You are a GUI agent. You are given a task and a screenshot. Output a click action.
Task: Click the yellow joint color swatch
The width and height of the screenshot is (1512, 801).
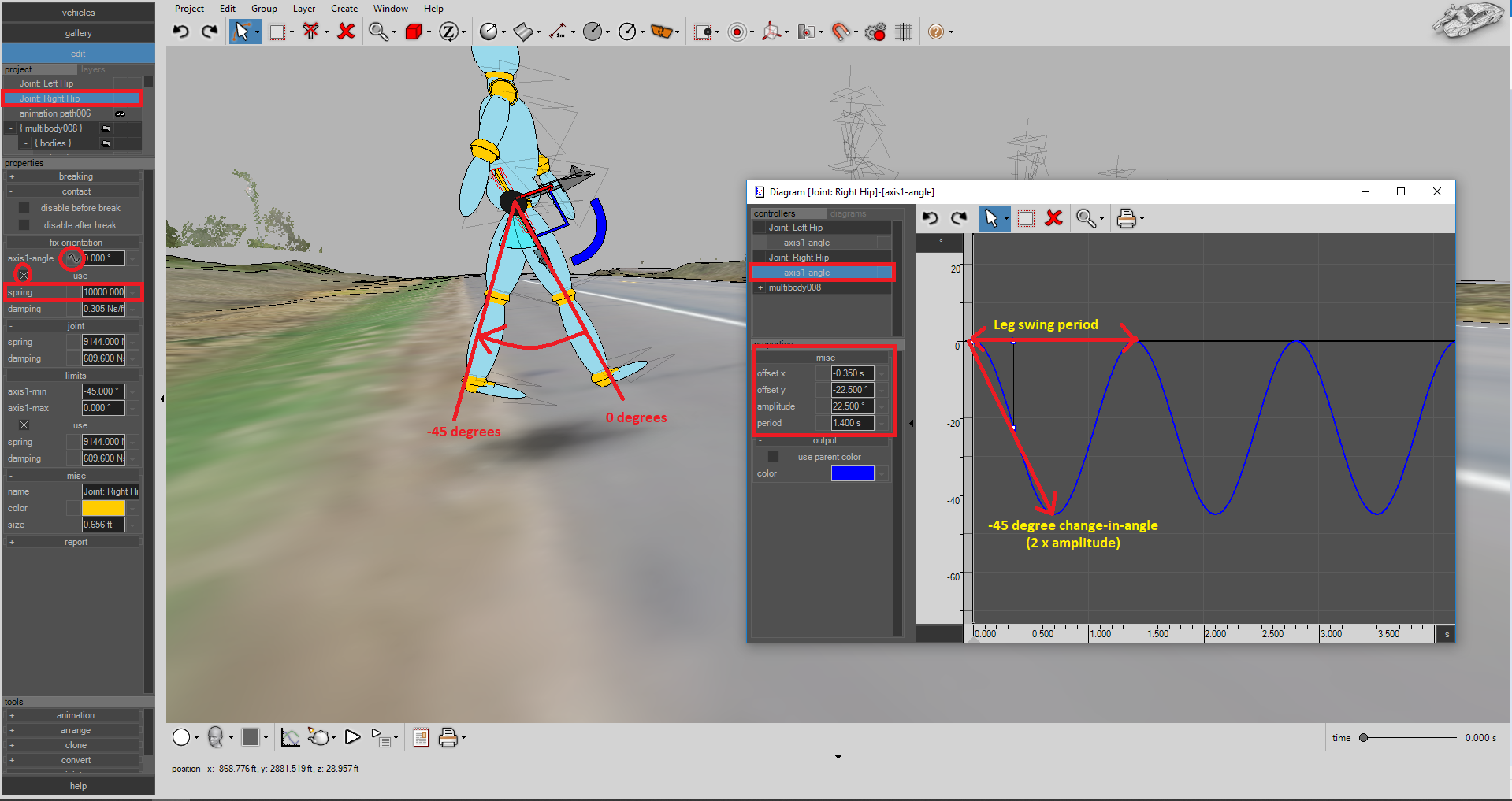point(103,508)
